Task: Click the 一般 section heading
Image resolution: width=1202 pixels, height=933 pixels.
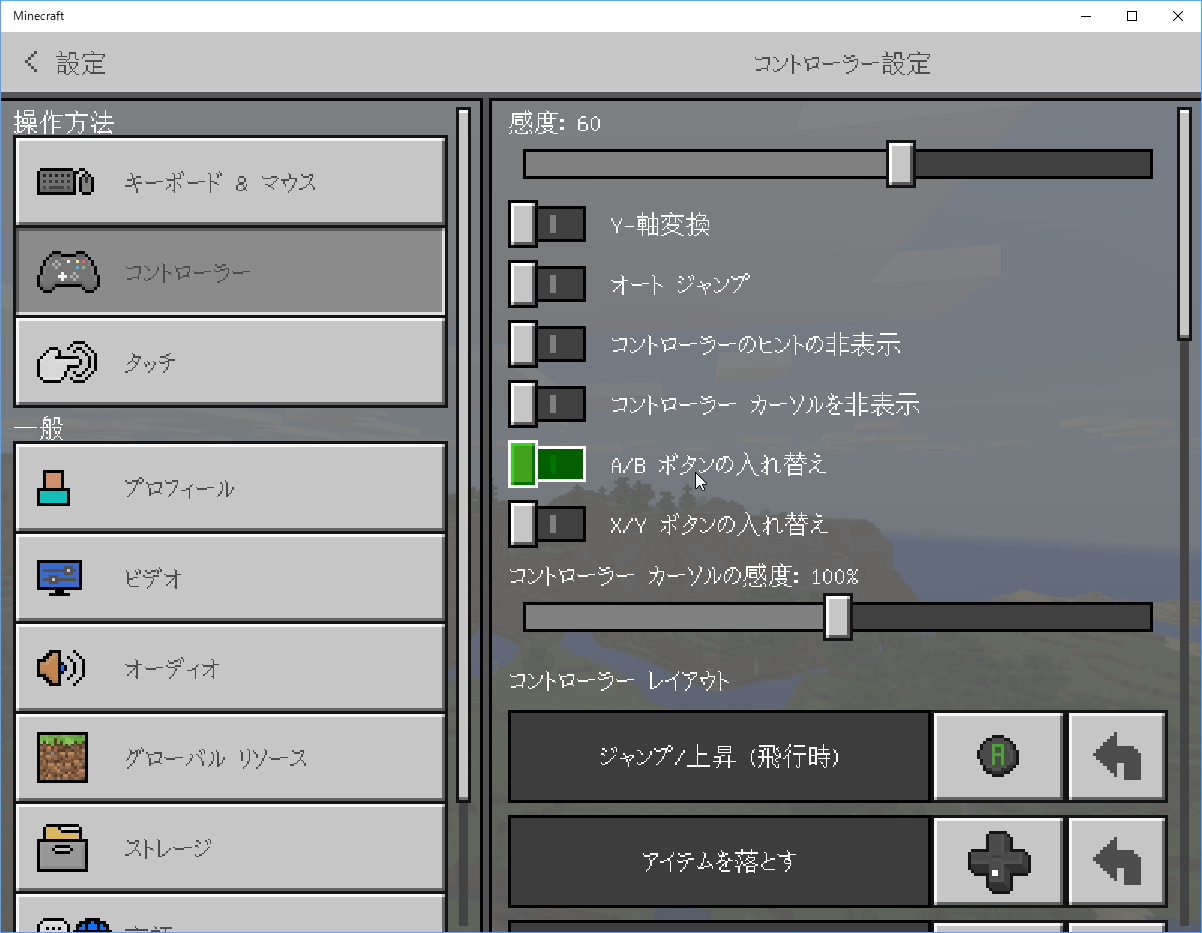Action: 38,430
